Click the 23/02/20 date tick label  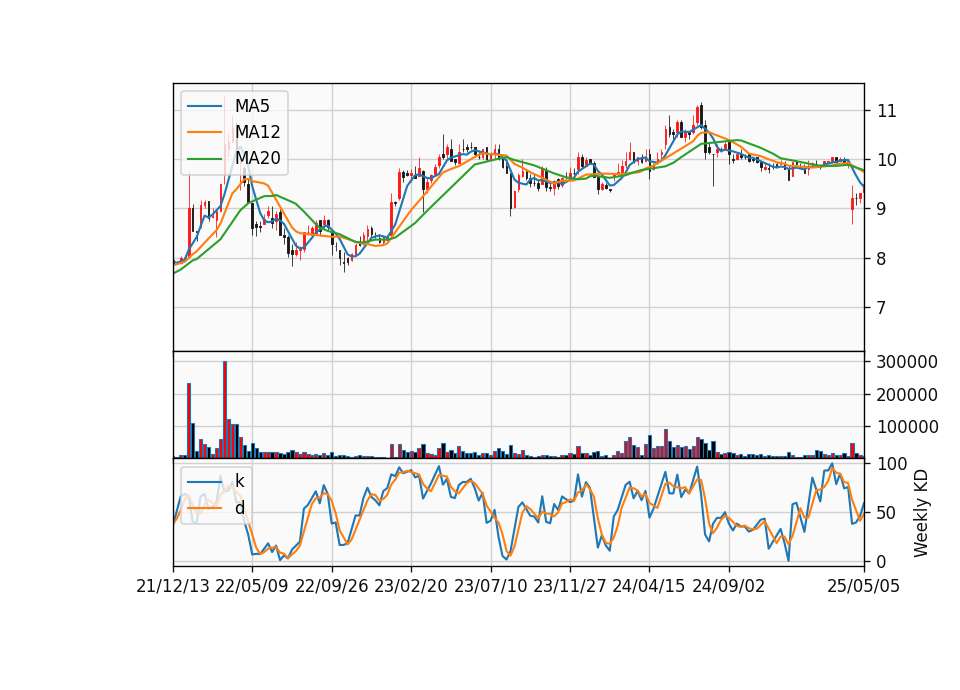coord(411,587)
